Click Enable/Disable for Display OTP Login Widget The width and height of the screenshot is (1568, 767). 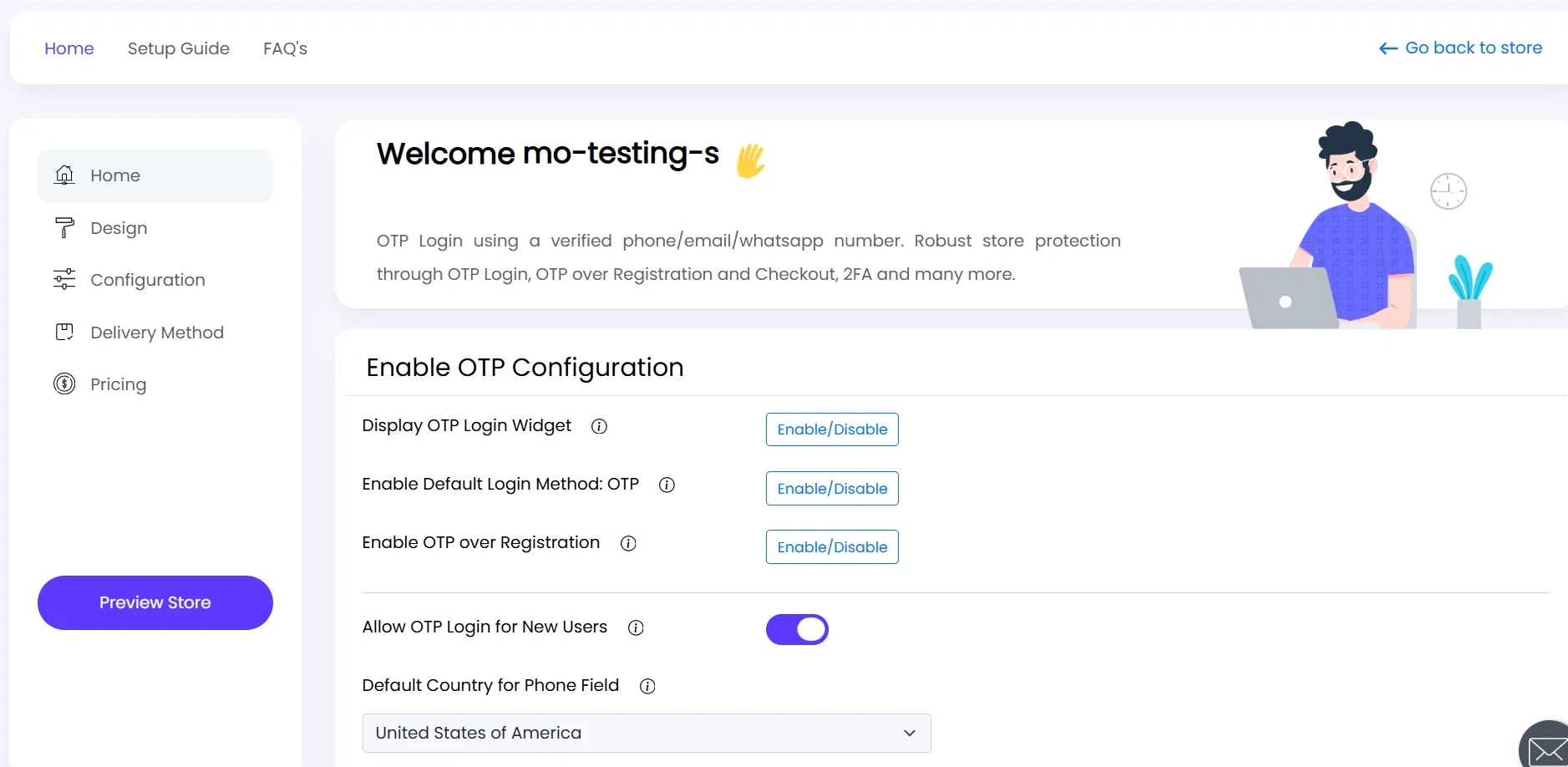click(x=832, y=429)
